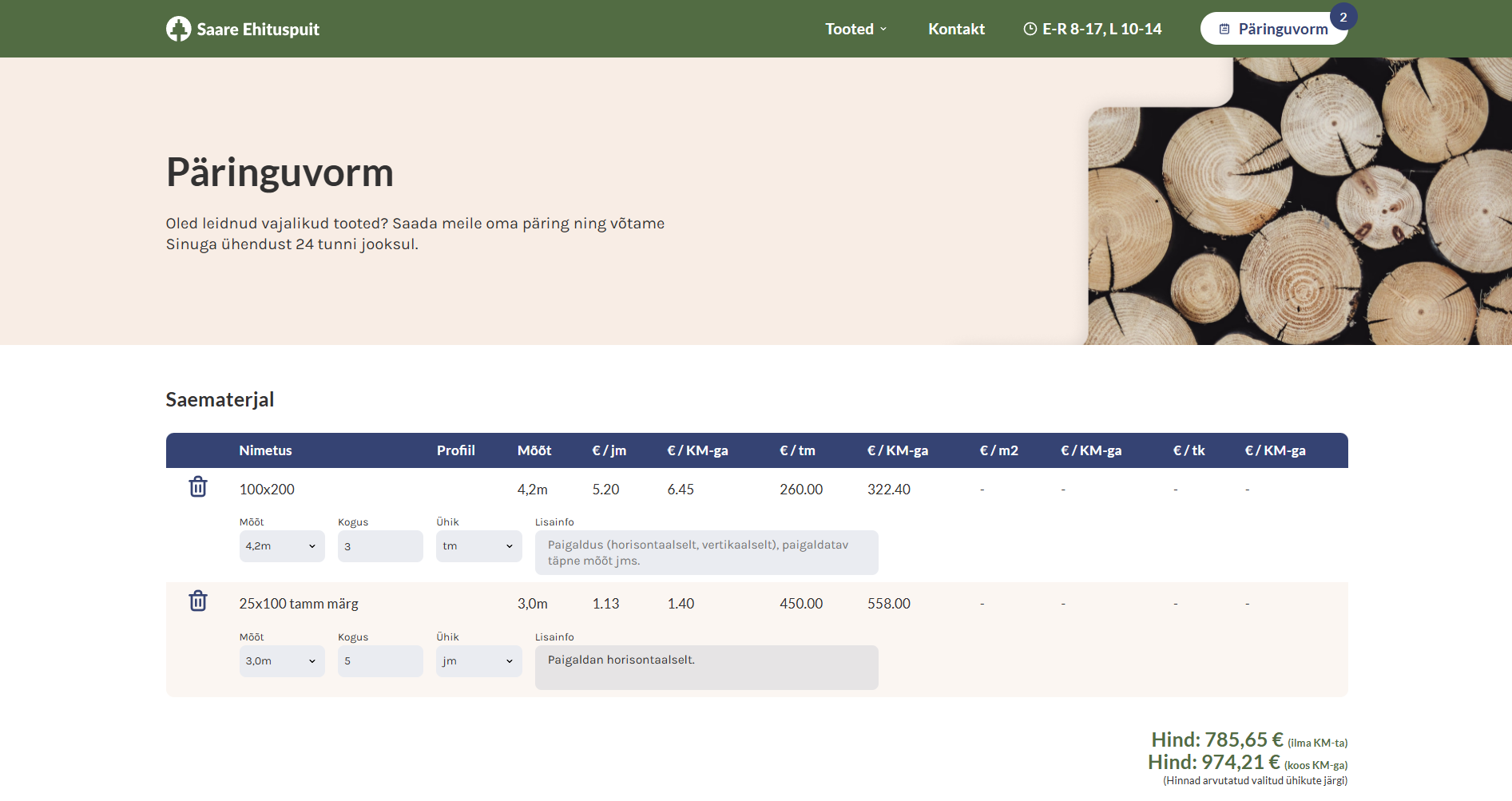Expand the Tooted menu

click(x=855, y=29)
